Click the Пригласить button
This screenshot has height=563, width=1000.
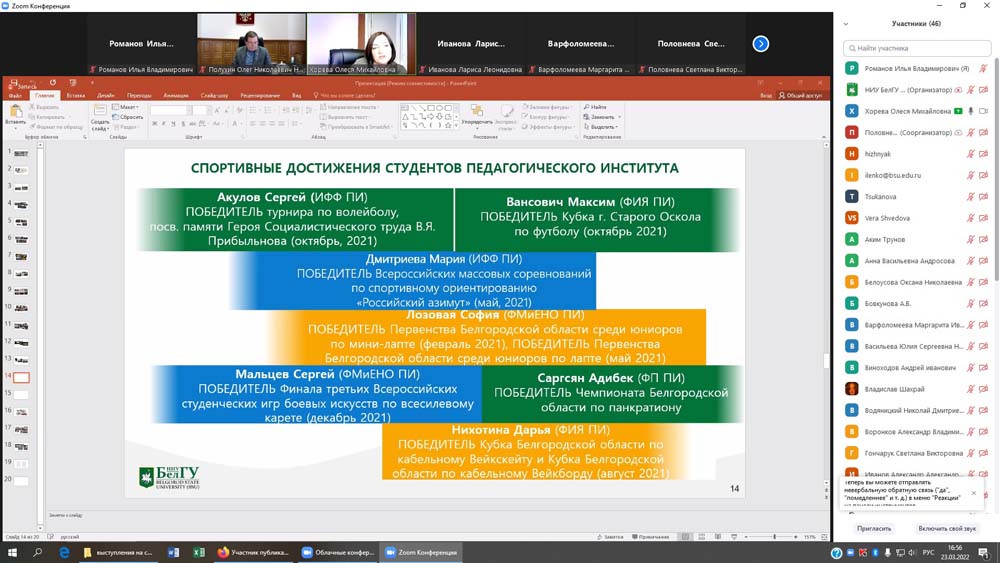click(874, 528)
